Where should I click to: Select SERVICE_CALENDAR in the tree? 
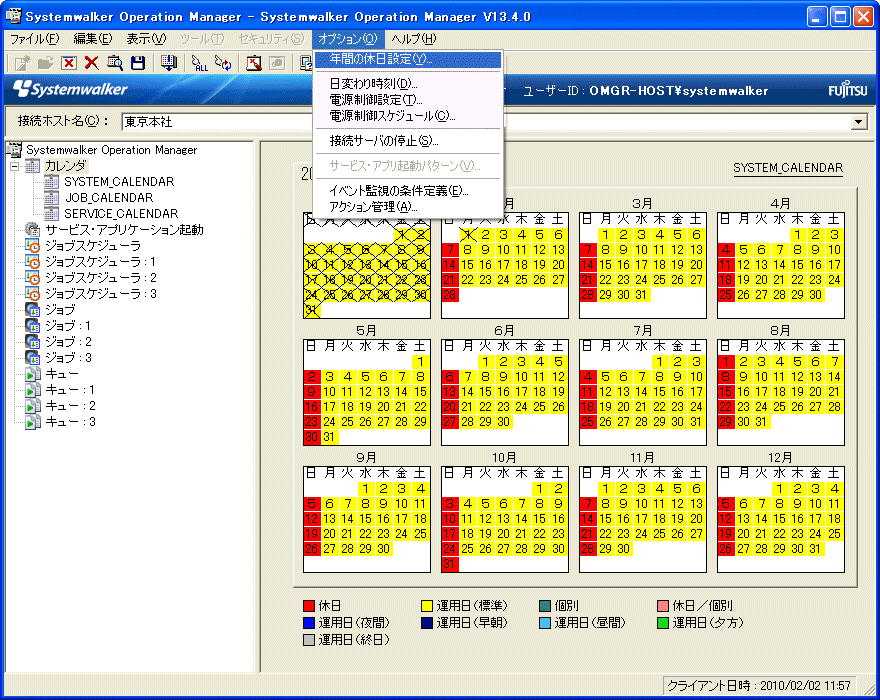121,214
